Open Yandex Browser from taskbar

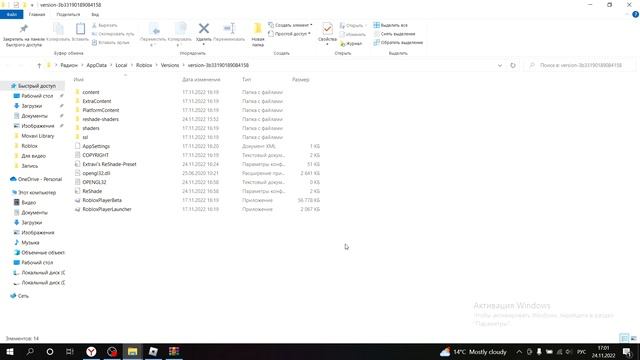(91, 351)
